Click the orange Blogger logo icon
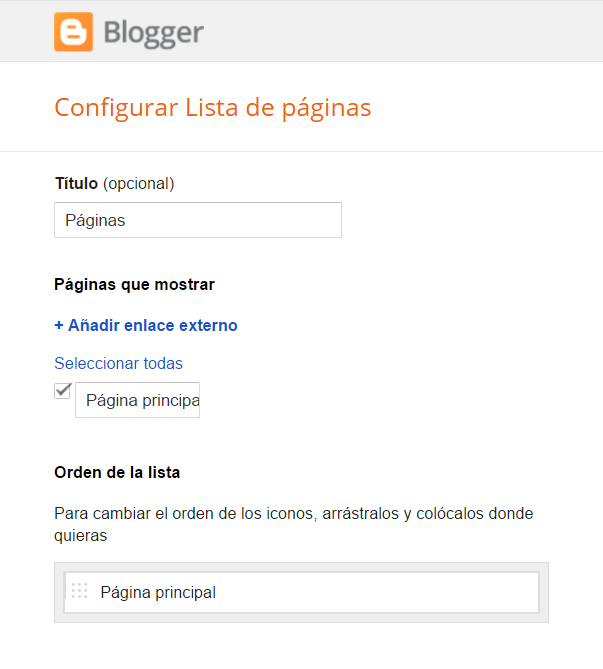The width and height of the screenshot is (603, 669). point(73,32)
